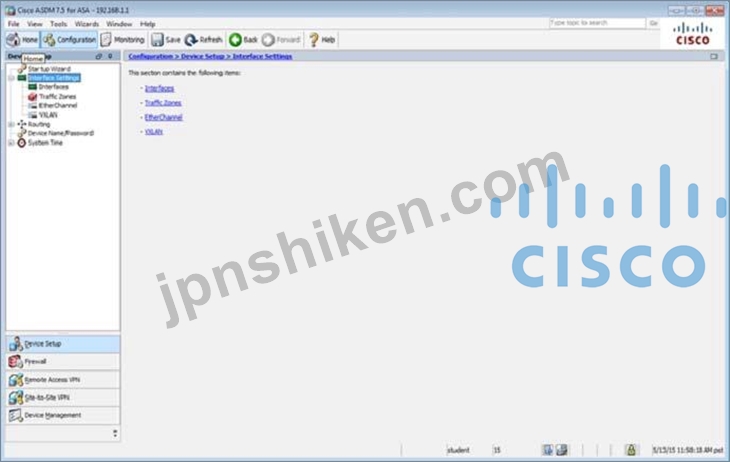Click the lock icon in status bar
This screenshot has width=730, height=462.
(x=631, y=450)
